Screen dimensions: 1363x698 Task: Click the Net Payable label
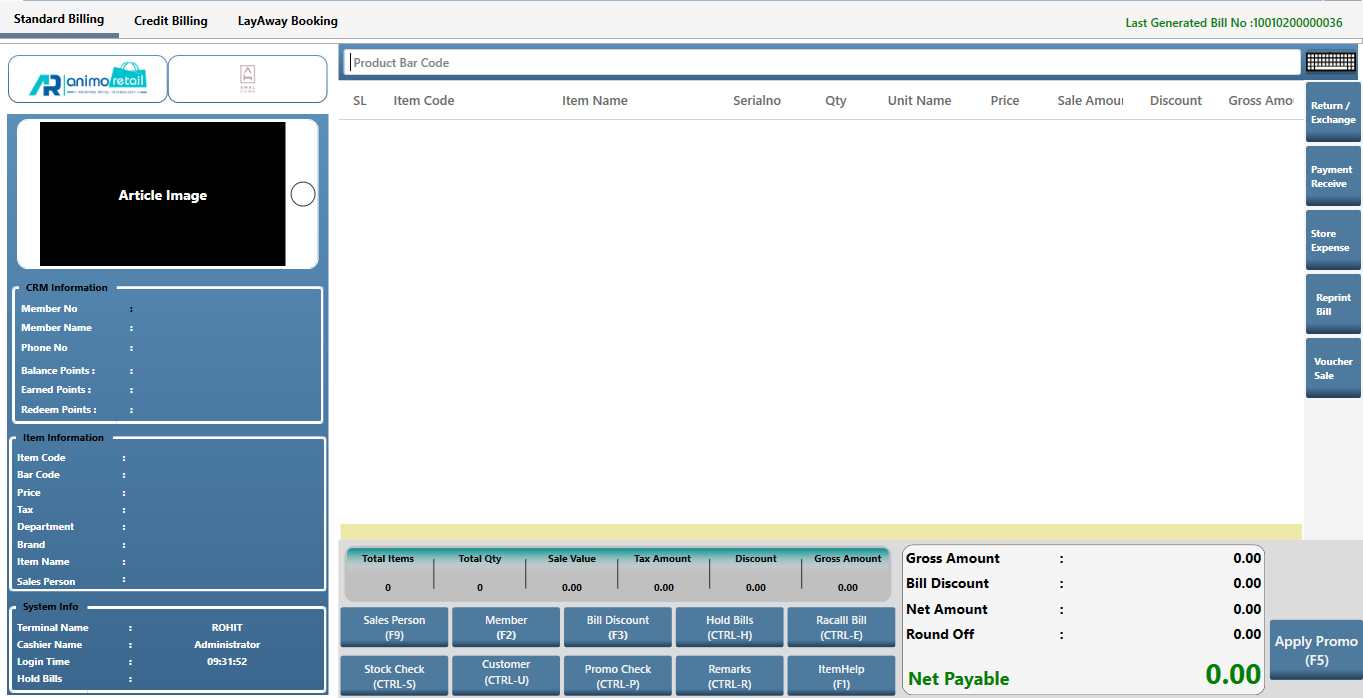(x=959, y=679)
